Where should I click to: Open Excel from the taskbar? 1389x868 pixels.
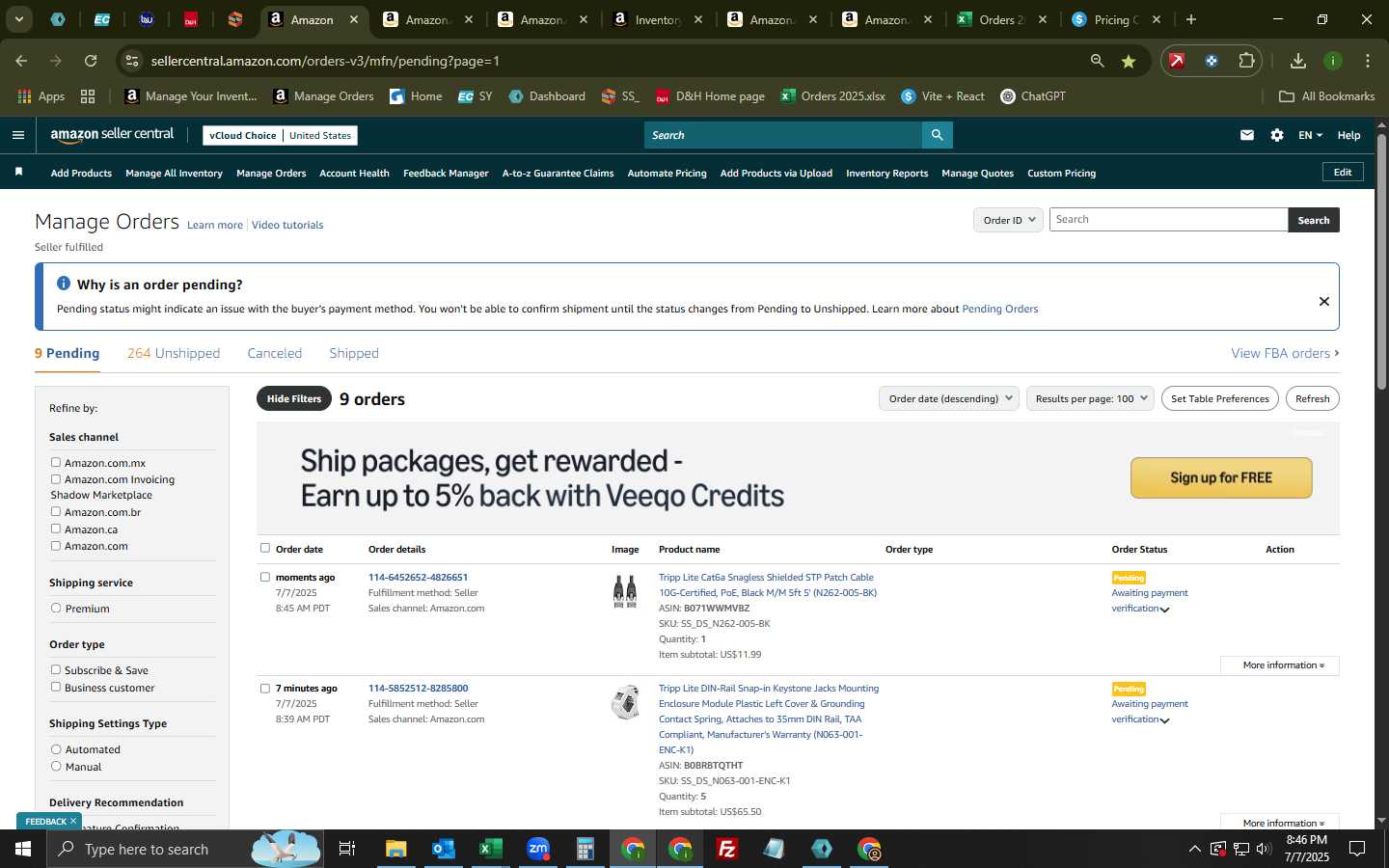tap(491, 849)
